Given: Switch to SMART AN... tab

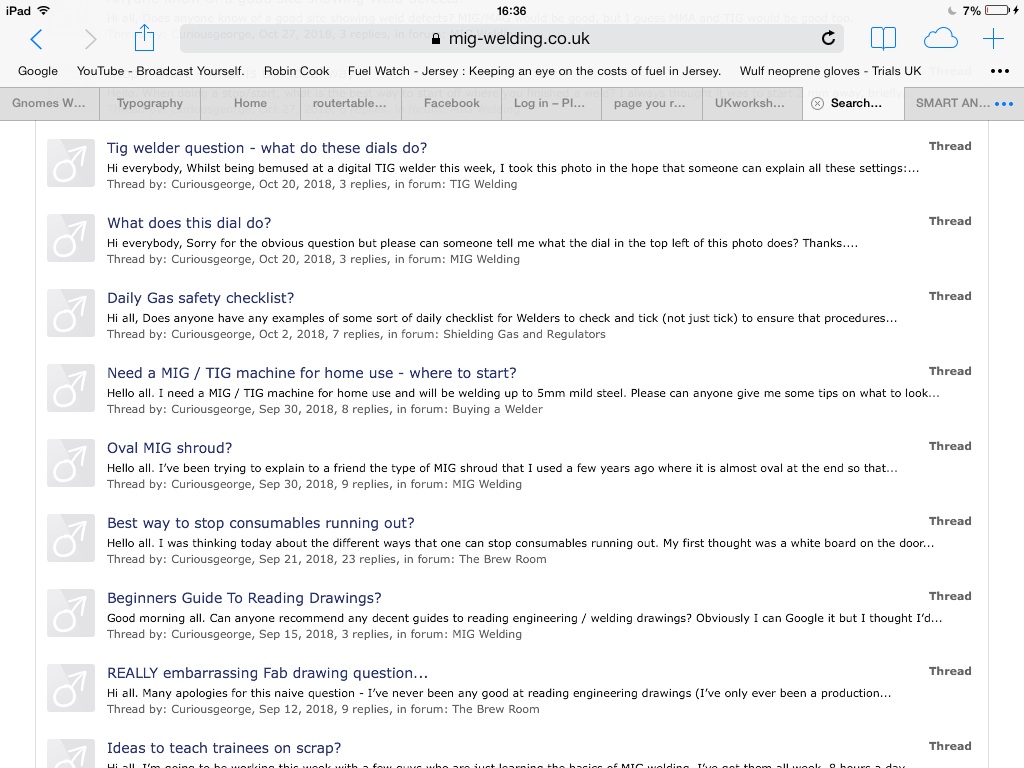Looking at the screenshot, I should pyautogui.click(x=952, y=103).
